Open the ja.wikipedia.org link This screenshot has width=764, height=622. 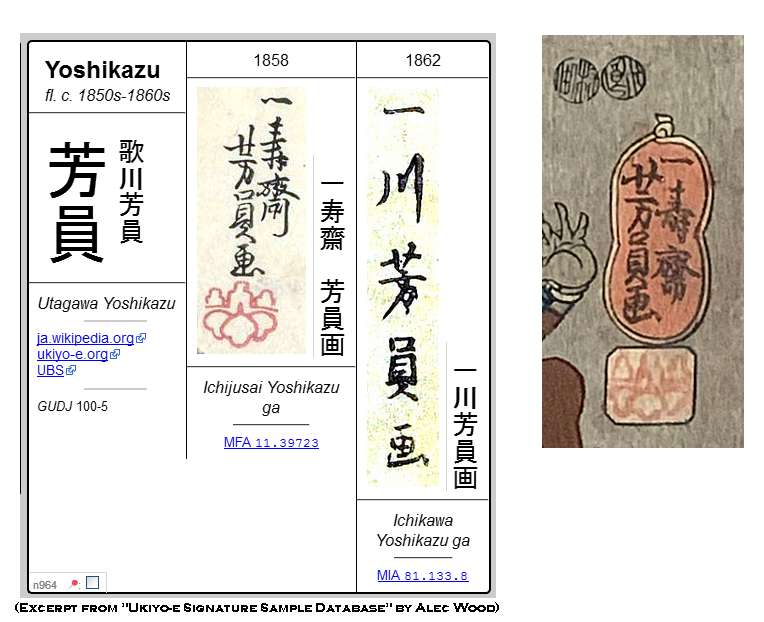pos(86,338)
